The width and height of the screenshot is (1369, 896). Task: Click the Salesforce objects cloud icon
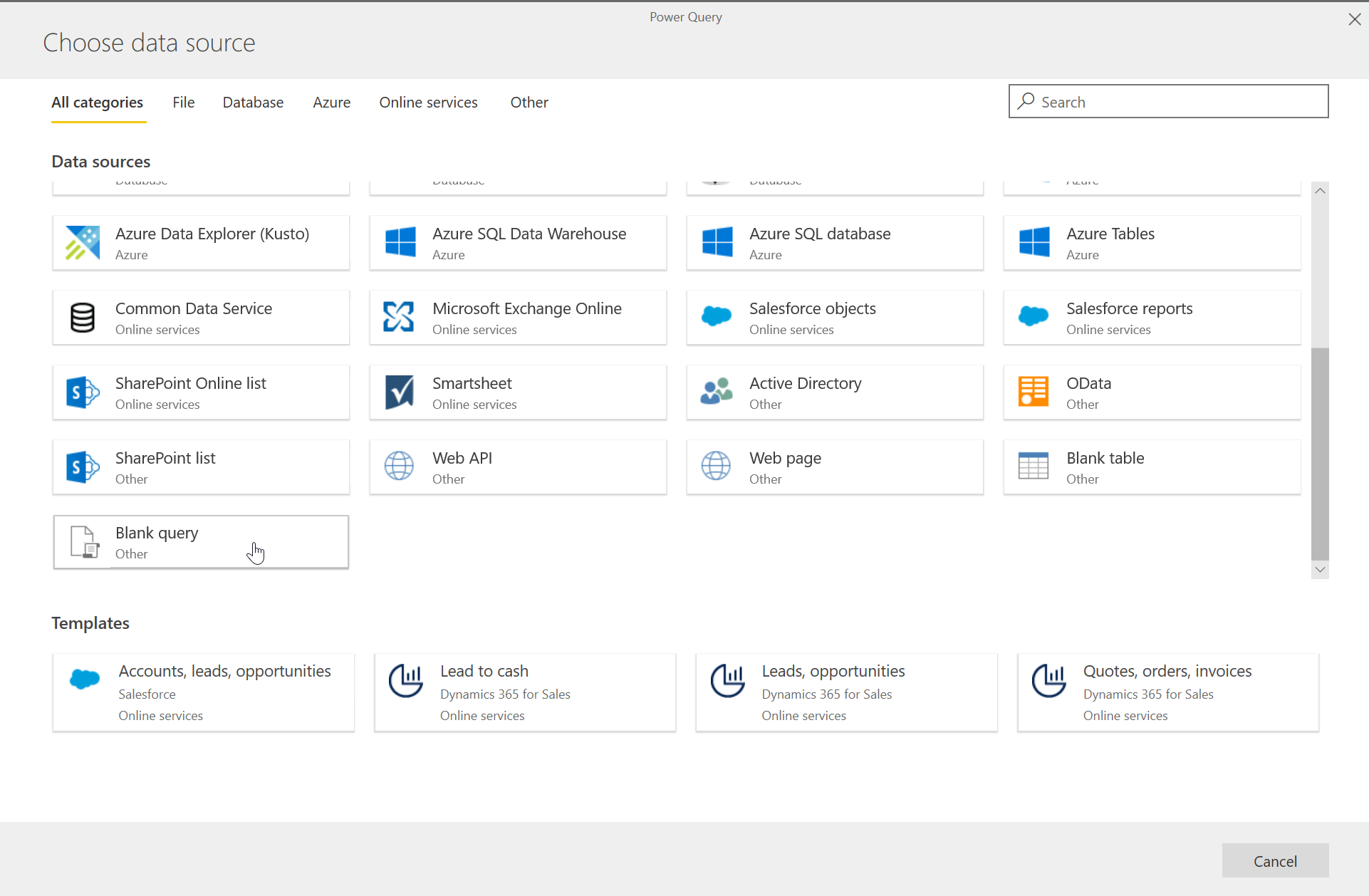[717, 316]
